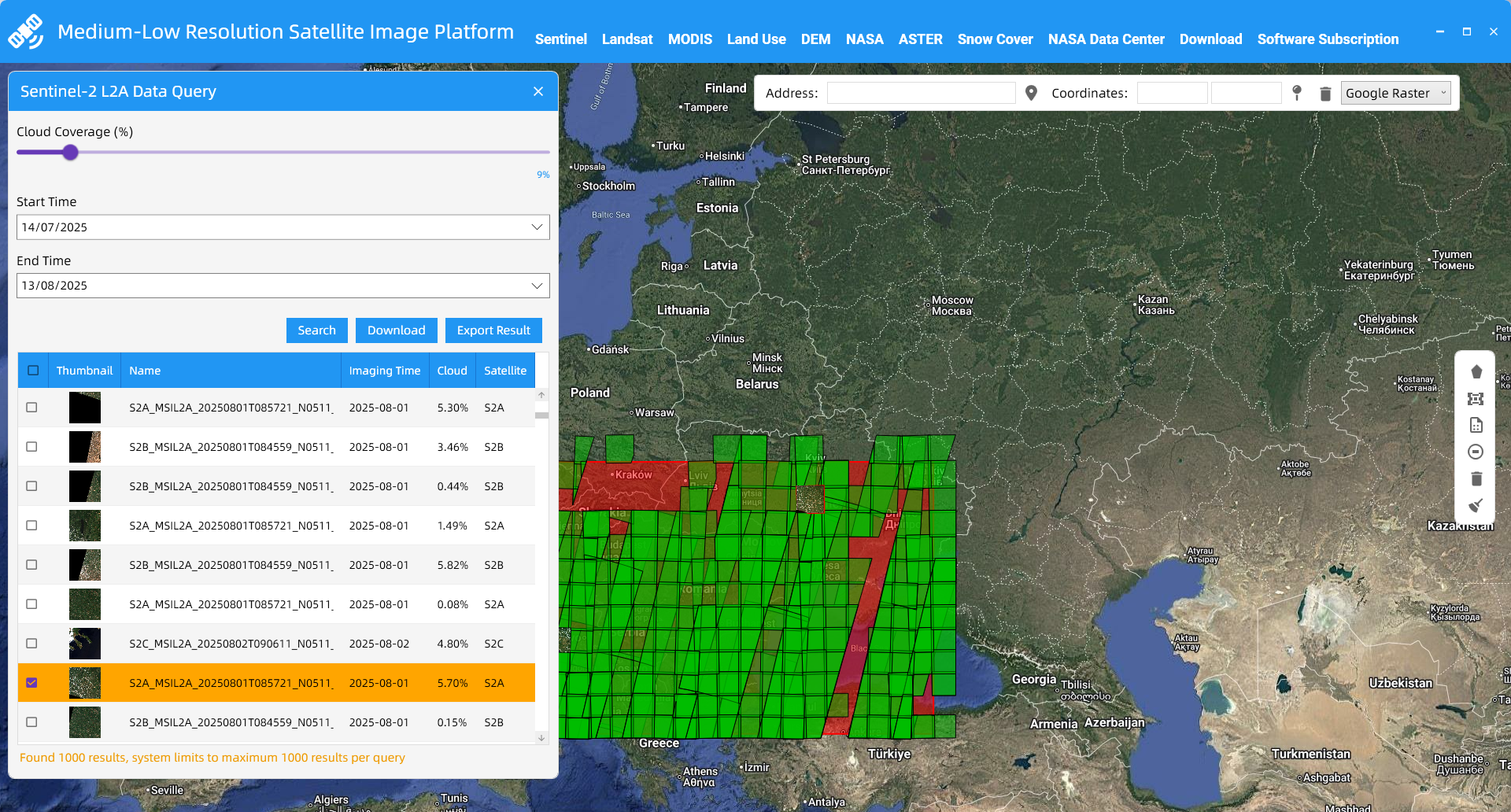Click the results table scroll-down arrow
This screenshot has width=1511, height=812.
(541, 738)
